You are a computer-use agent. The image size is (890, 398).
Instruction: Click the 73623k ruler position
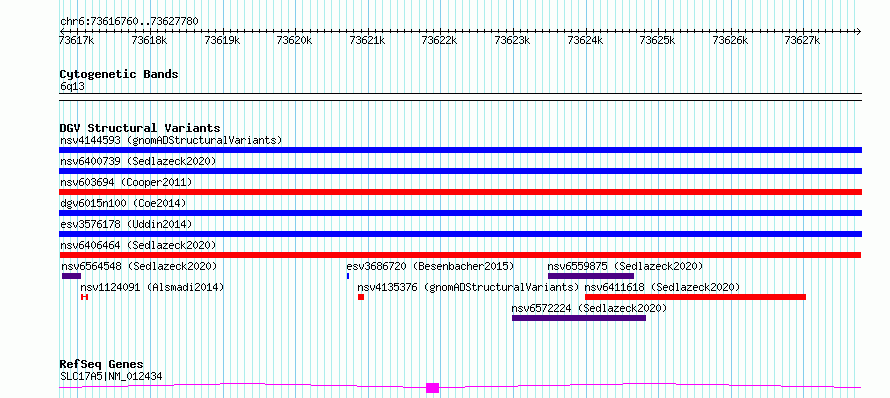click(513, 40)
